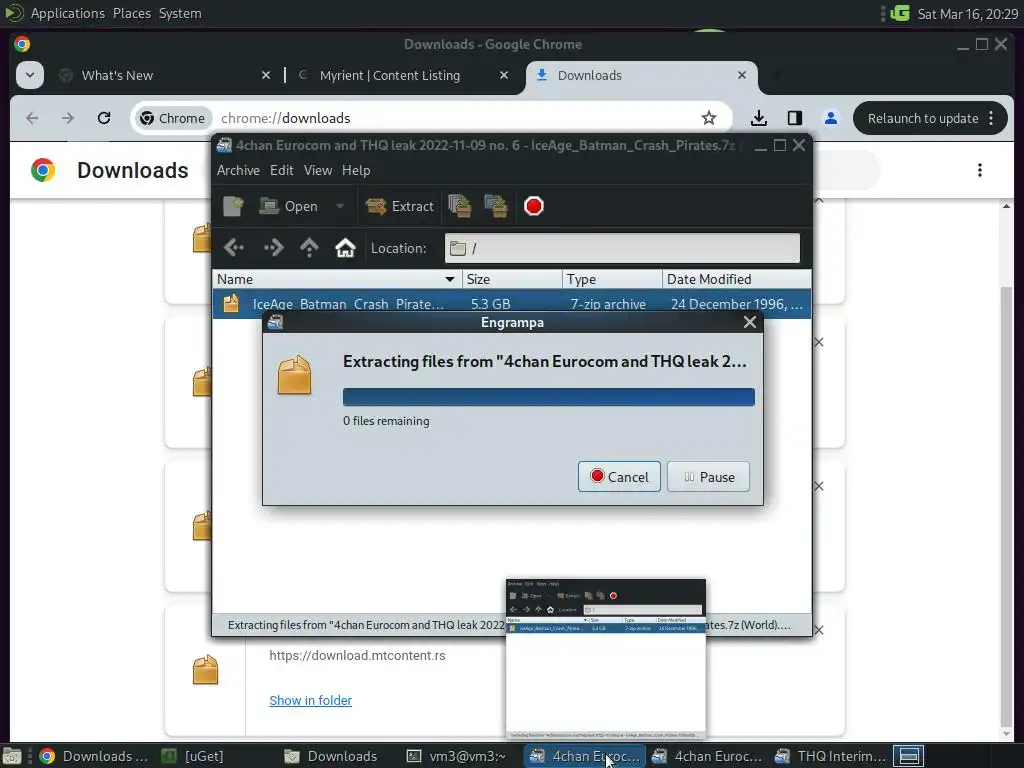Switch to THQ Interim taskbar window
The image size is (1024, 768).
point(831,756)
